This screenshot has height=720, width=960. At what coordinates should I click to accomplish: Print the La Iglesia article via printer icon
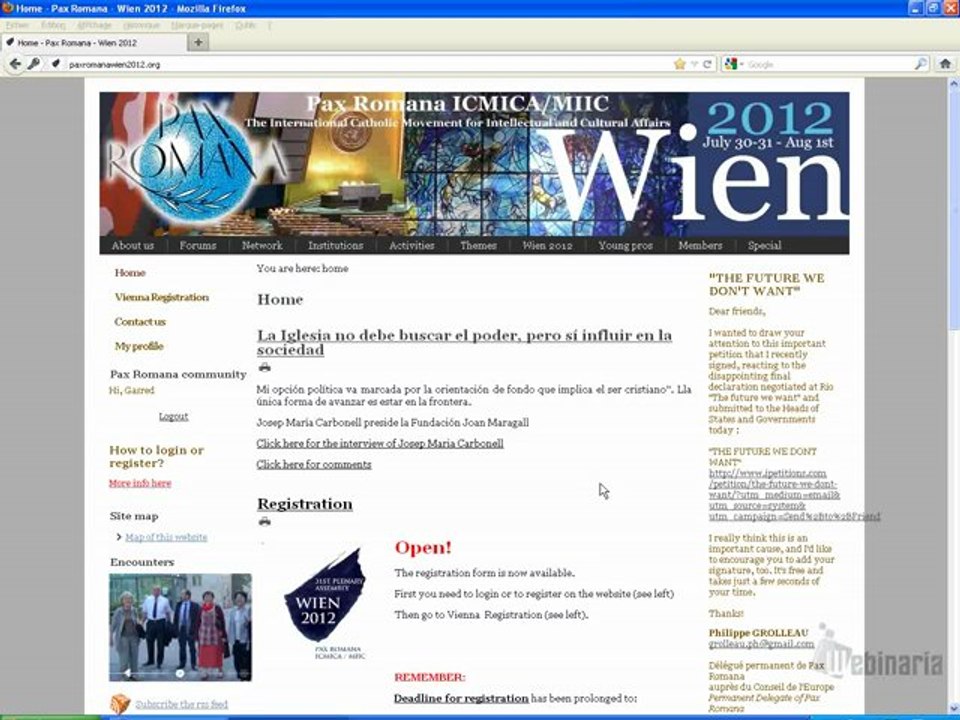pos(264,367)
